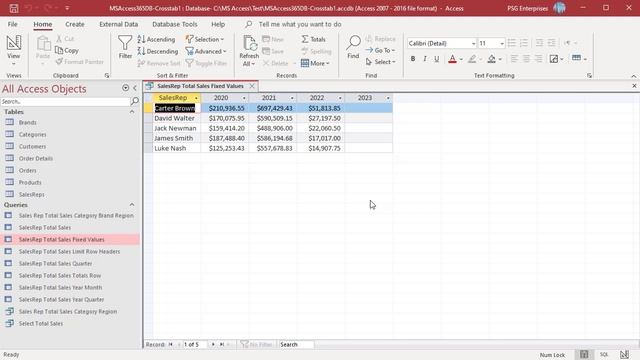
Task: Open the File menu
Action: (13, 24)
